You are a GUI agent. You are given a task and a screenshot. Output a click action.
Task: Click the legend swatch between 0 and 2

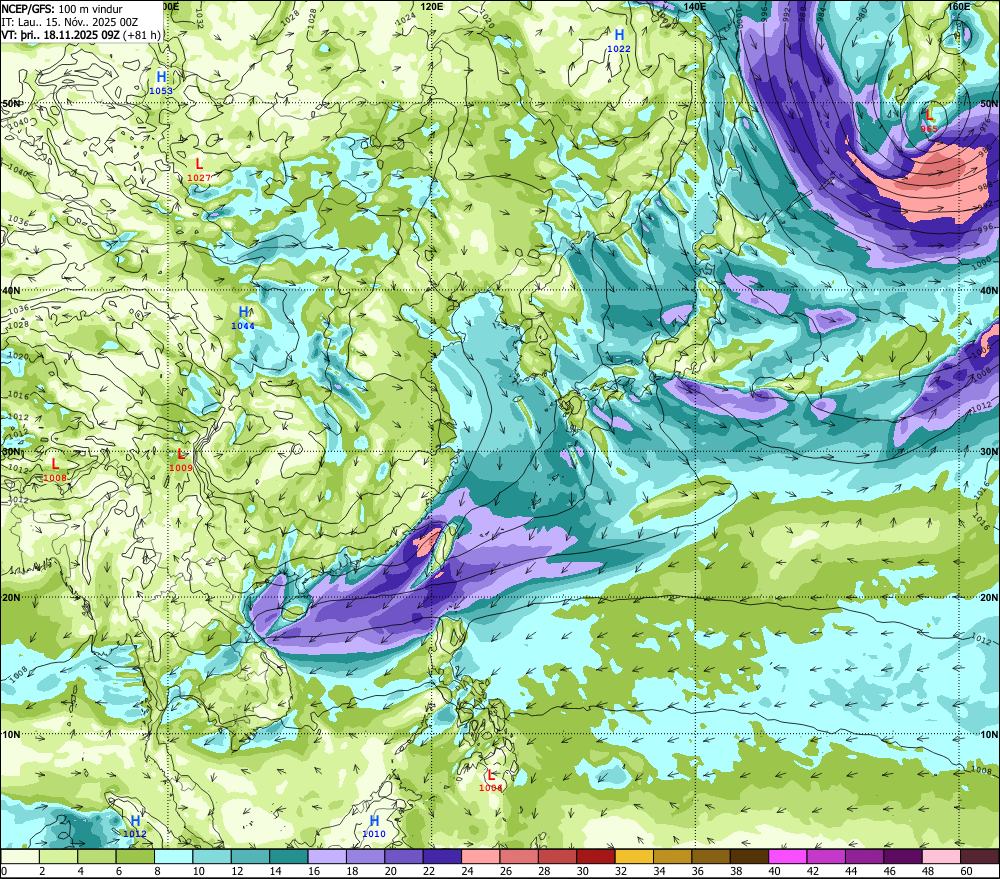coord(20,856)
